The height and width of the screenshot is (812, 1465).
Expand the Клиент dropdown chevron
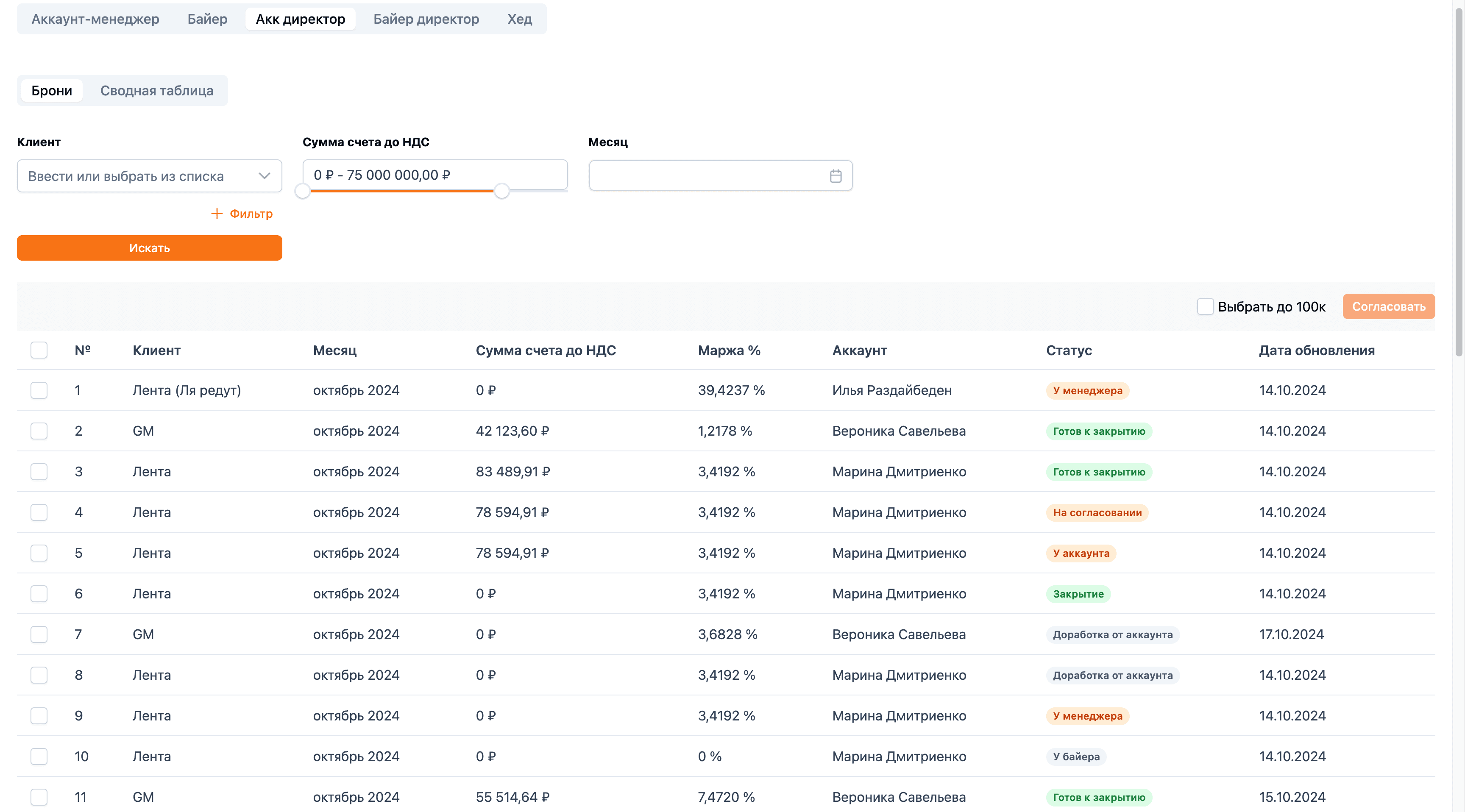(x=264, y=176)
